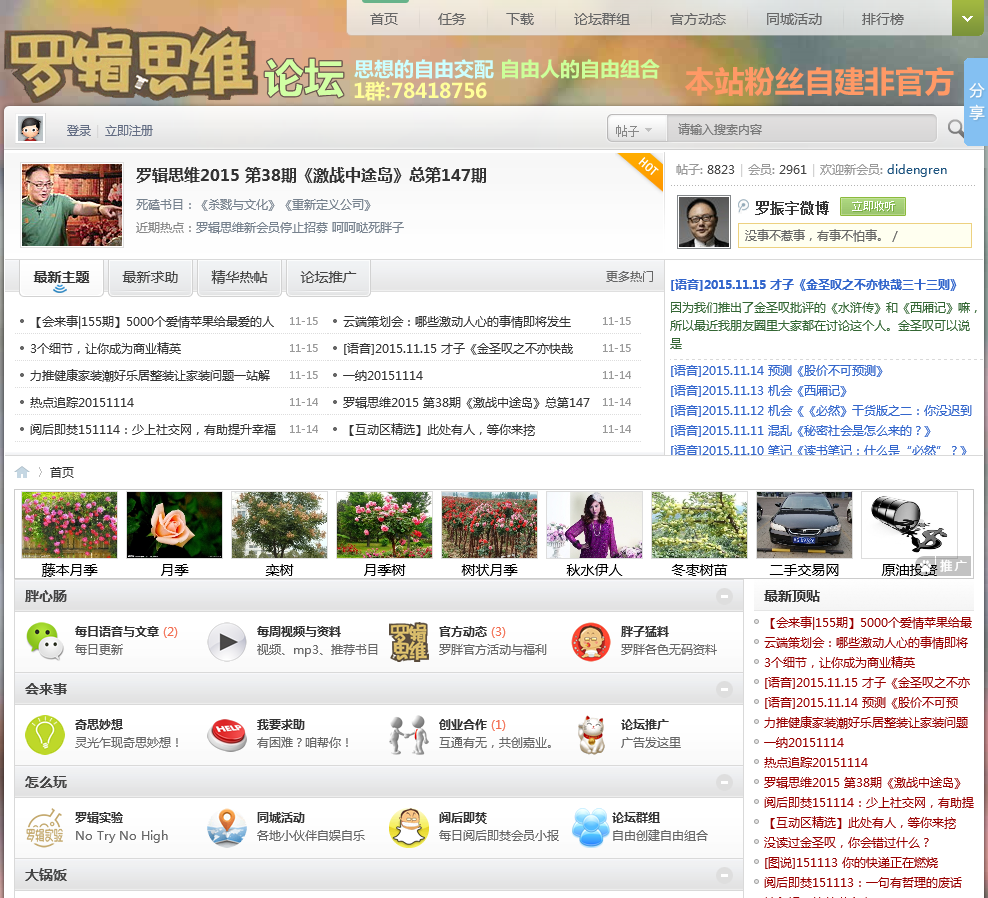Screen dimensions: 988x898
Task: Click the 立即注册 register link
Action: (129, 130)
